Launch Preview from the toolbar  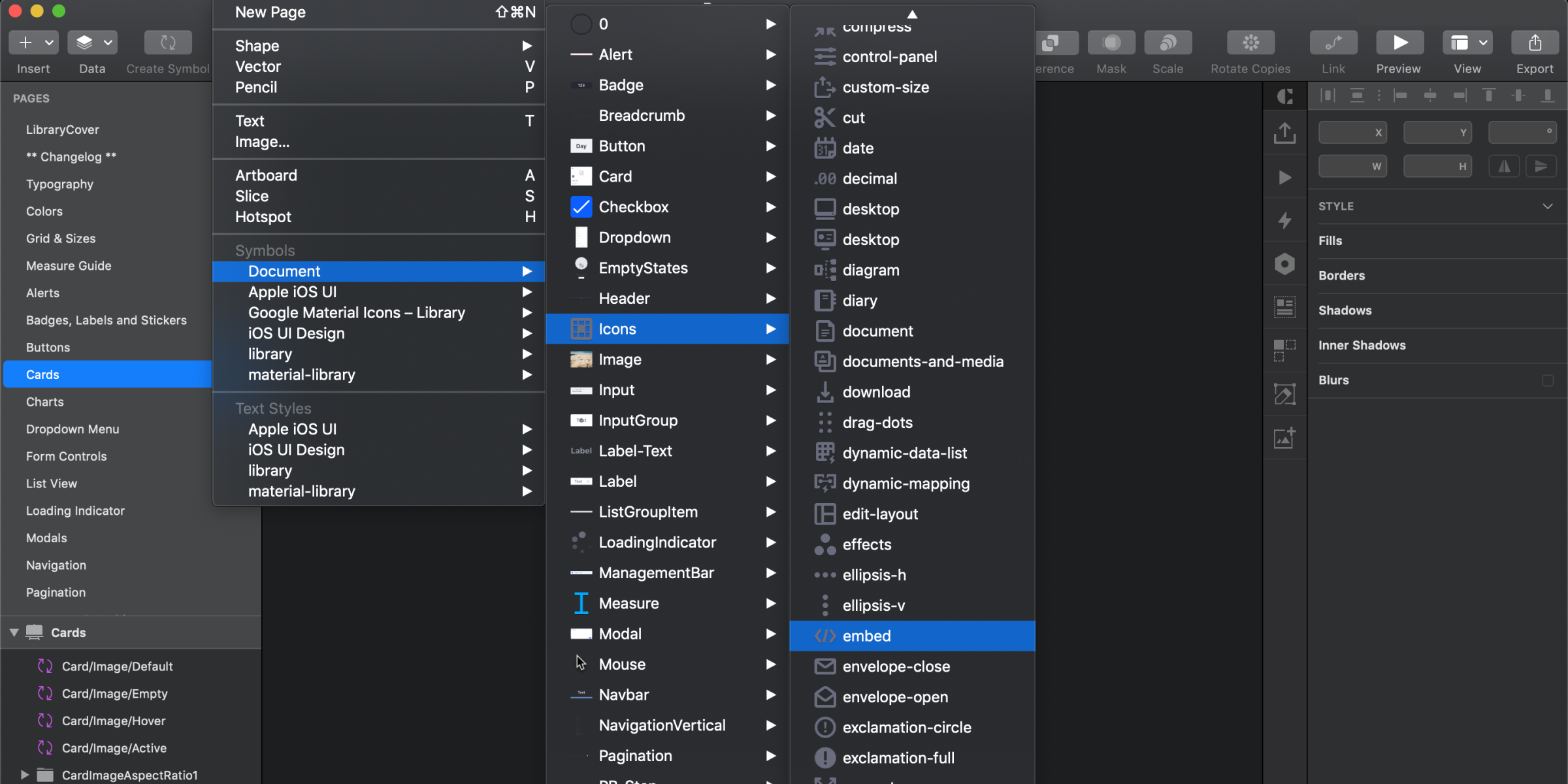click(1399, 42)
